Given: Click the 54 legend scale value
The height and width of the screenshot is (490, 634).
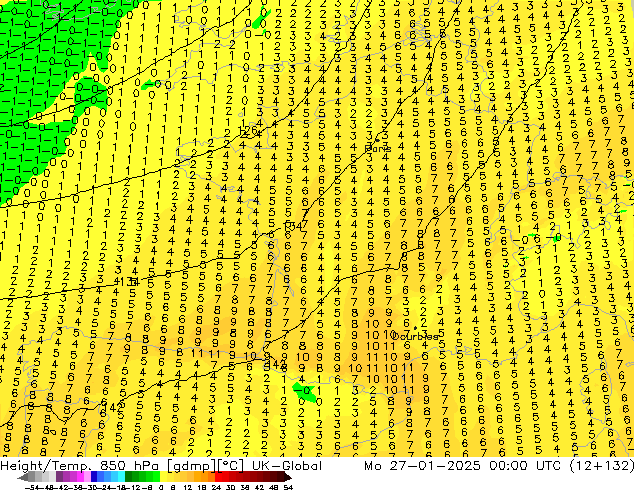Looking at the screenshot, I should coord(288,487).
